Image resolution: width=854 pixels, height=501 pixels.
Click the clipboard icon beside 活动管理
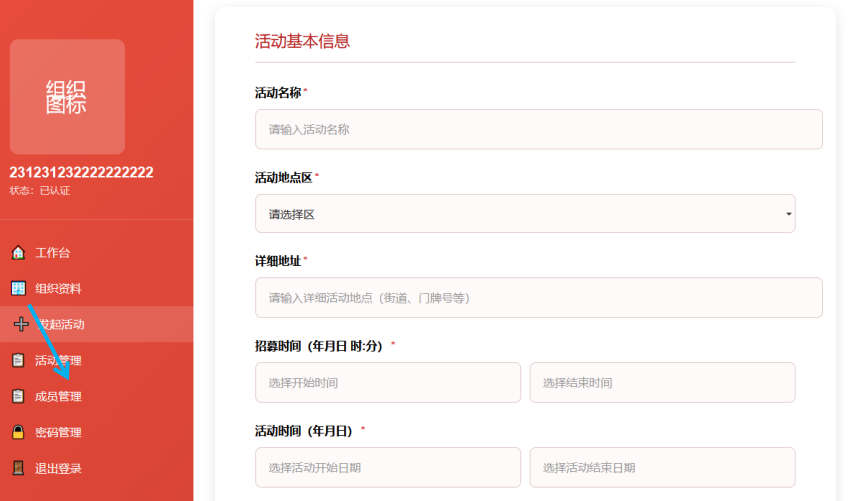tap(18, 361)
